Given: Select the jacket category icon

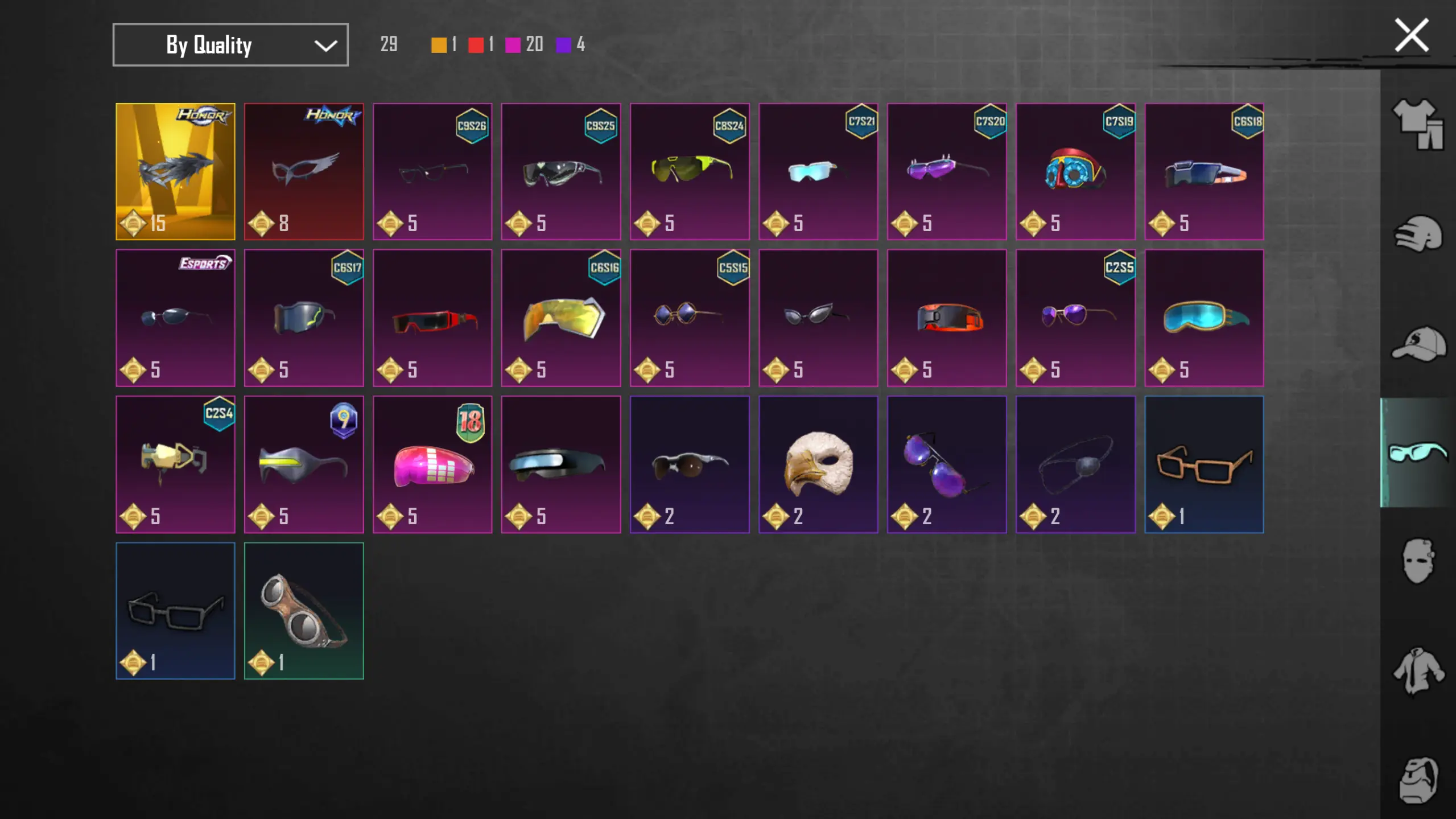Looking at the screenshot, I should 1417,670.
